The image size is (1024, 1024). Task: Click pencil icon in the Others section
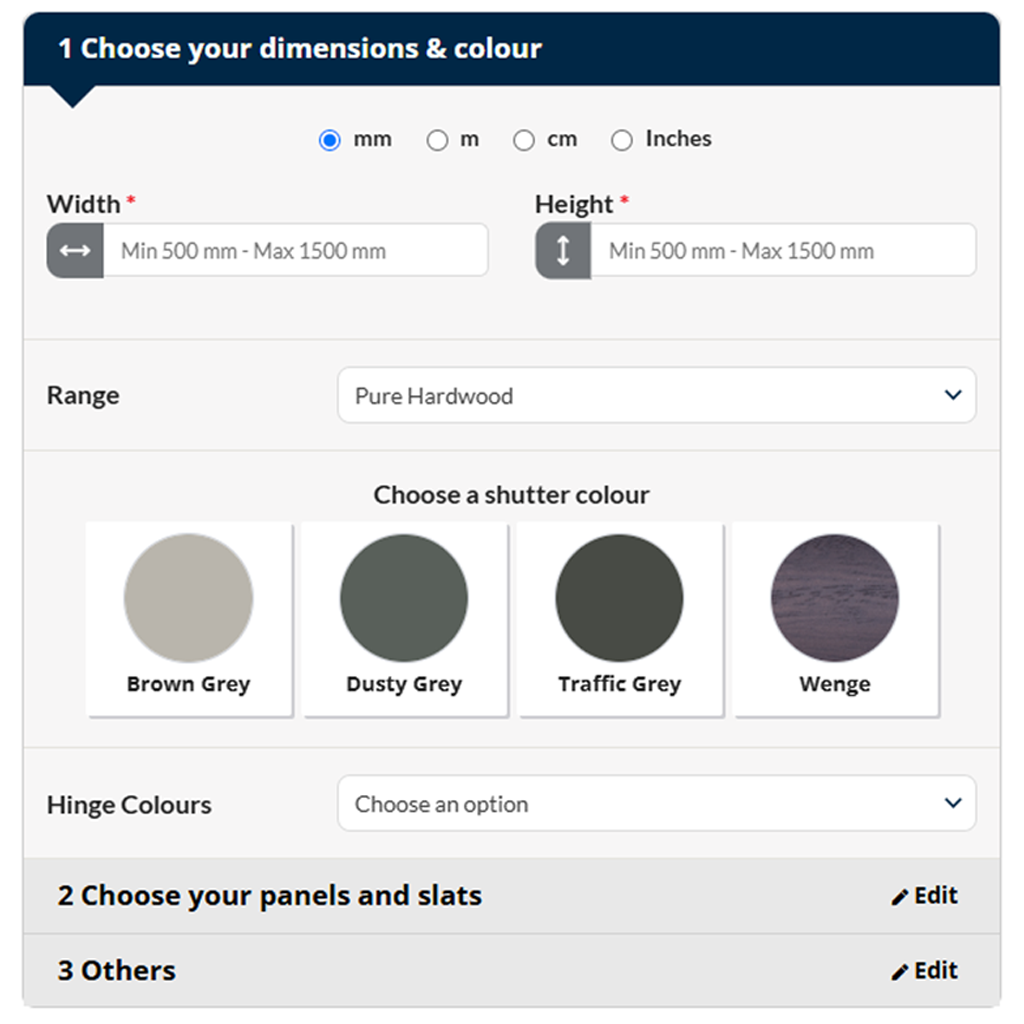[900, 972]
